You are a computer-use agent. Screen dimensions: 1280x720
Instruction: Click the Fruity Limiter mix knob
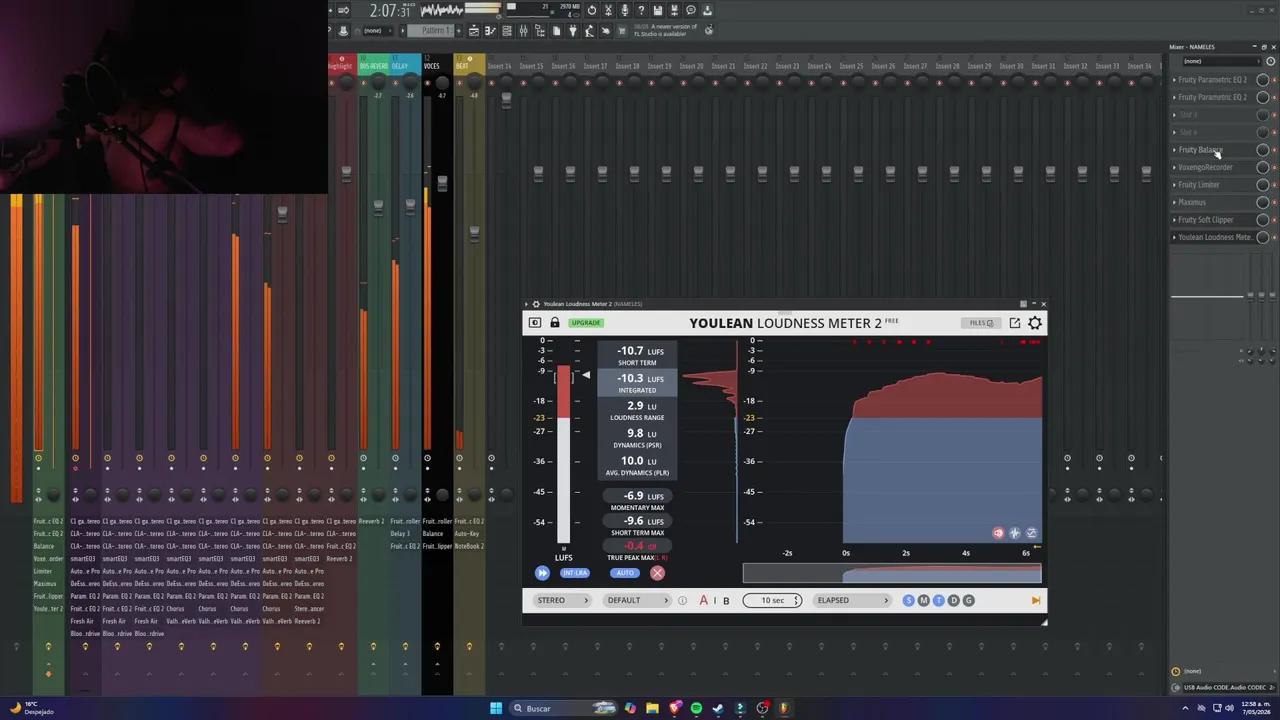[1263, 185]
